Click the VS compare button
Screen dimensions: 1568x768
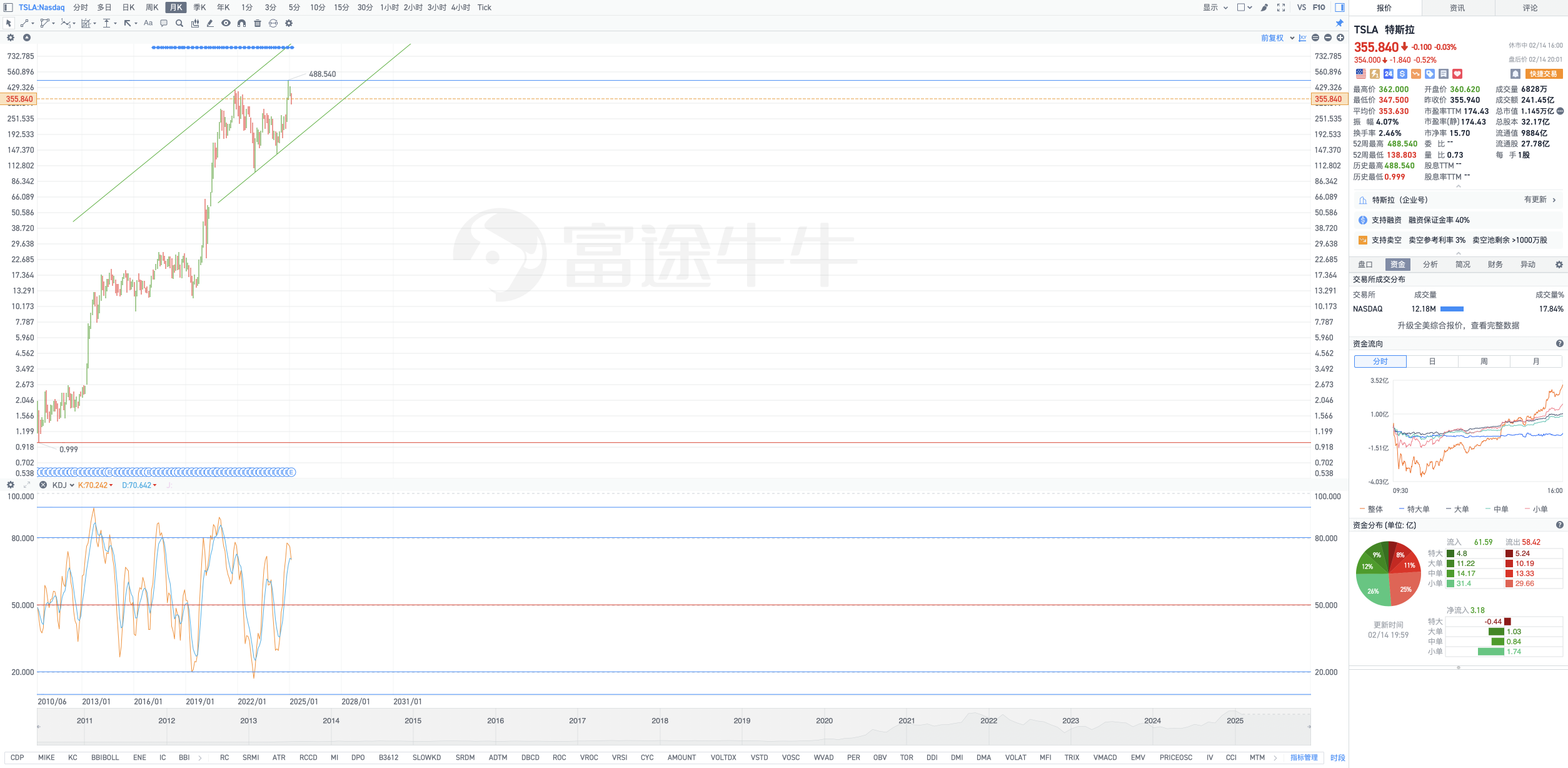pos(1302,8)
